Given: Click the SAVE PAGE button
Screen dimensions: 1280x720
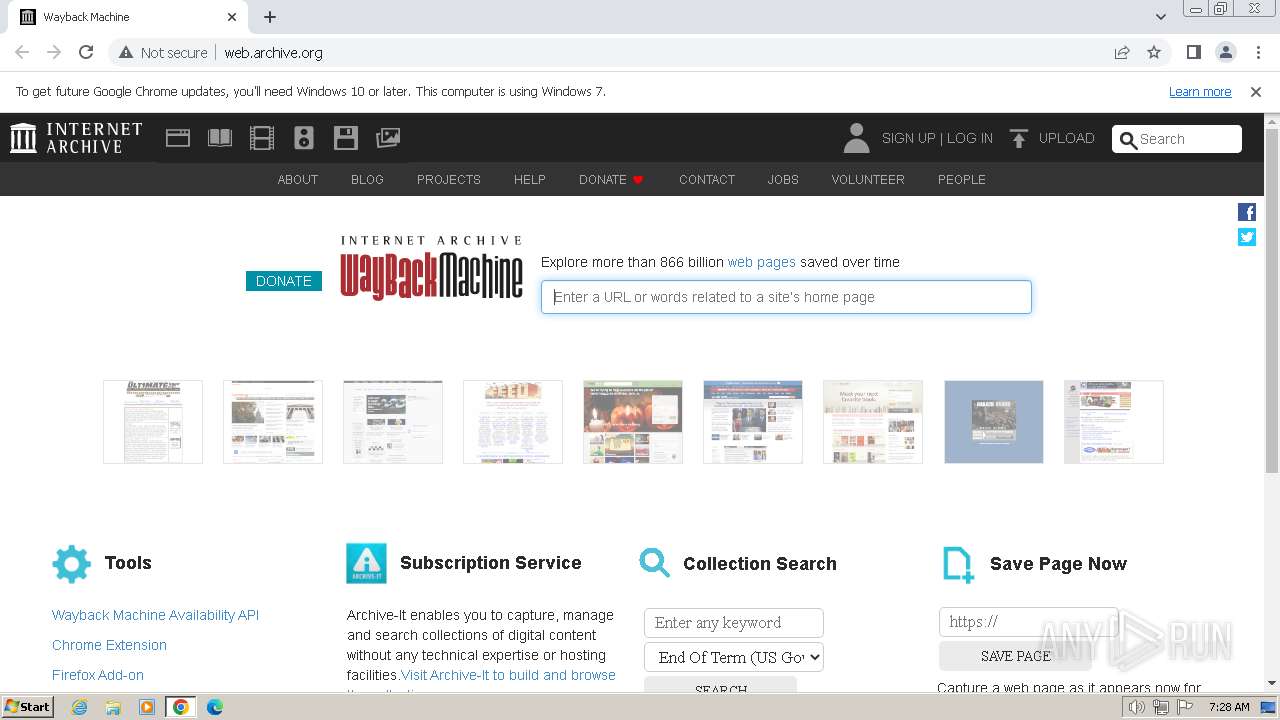Looking at the screenshot, I should 1015,656.
